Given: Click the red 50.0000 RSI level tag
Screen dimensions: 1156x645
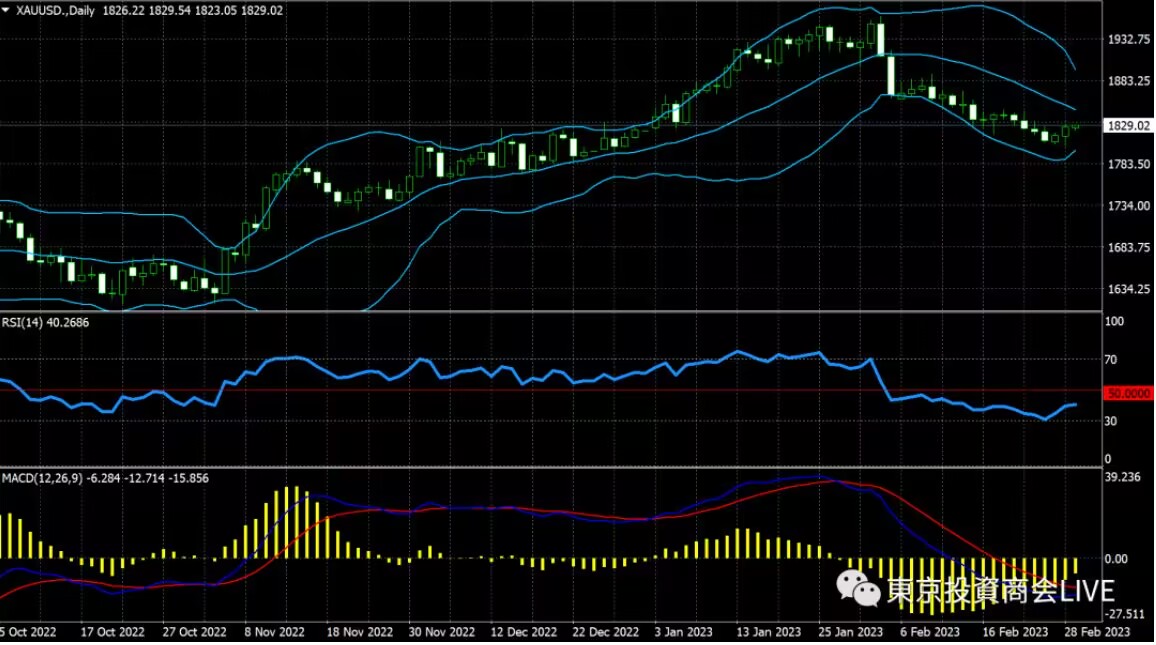Looking at the screenshot, I should pyautogui.click(x=1128, y=394).
